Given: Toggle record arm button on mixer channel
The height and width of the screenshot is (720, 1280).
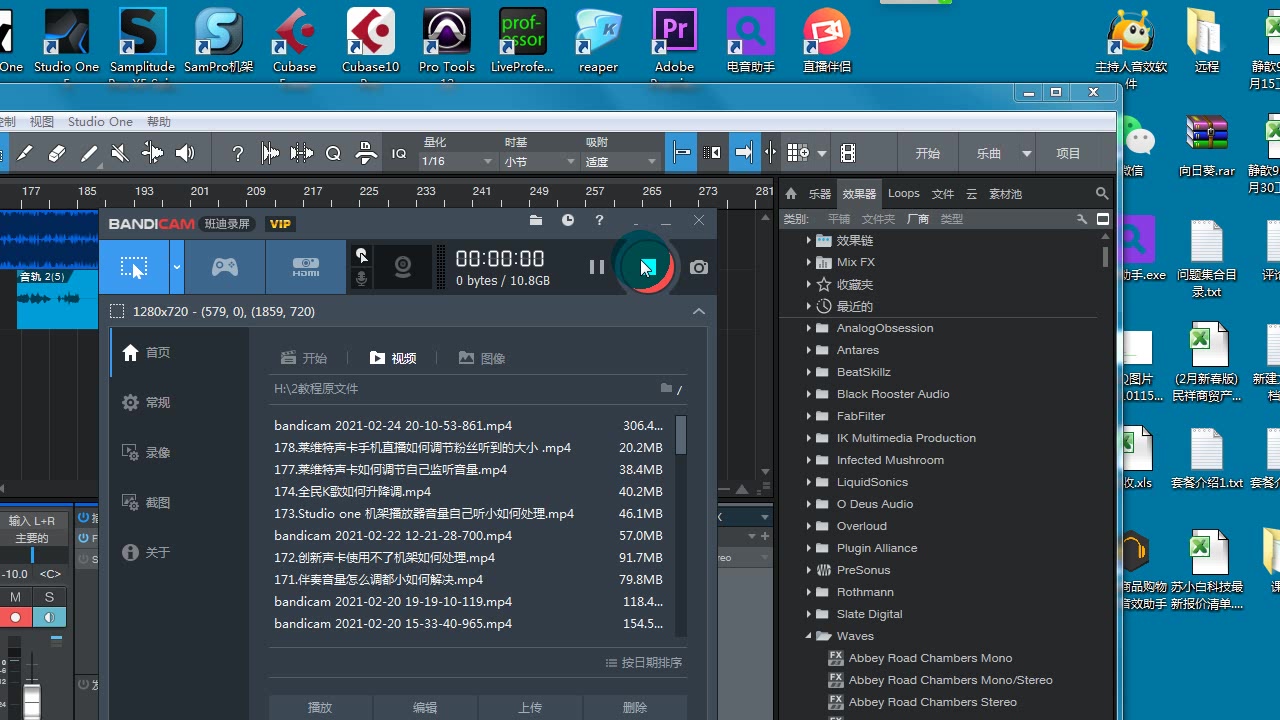Looking at the screenshot, I should [x=15, y=617].
